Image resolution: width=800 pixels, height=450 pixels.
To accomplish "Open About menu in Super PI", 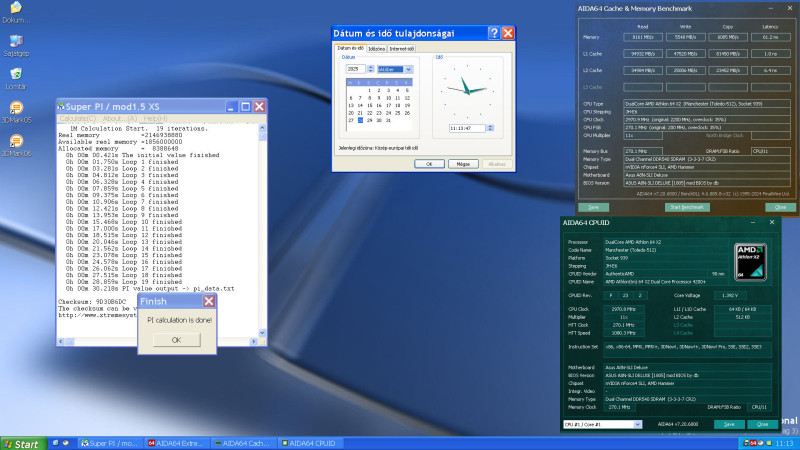I will (120, 118).
